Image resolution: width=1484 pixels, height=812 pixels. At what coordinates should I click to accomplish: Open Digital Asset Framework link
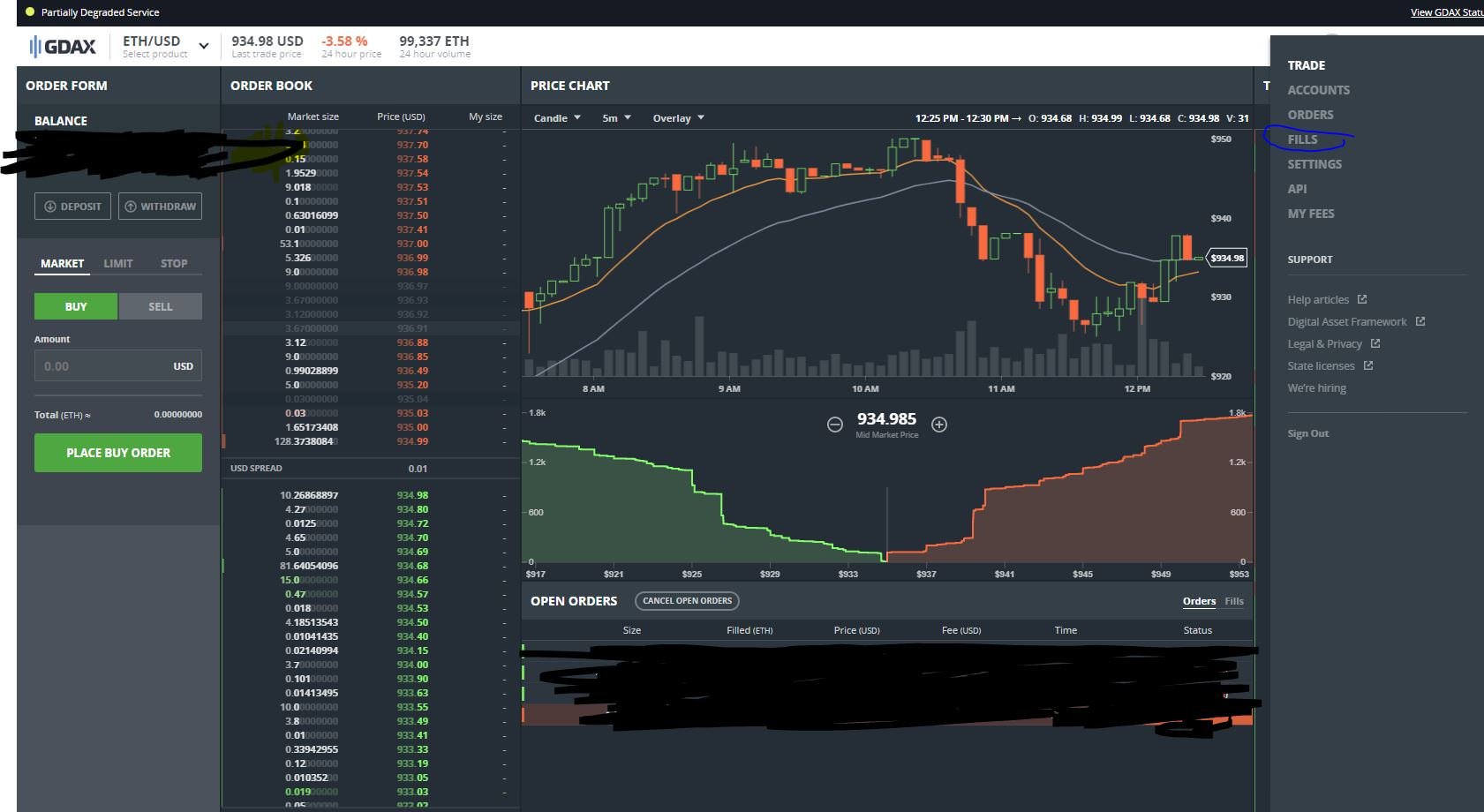point(1347,322)
